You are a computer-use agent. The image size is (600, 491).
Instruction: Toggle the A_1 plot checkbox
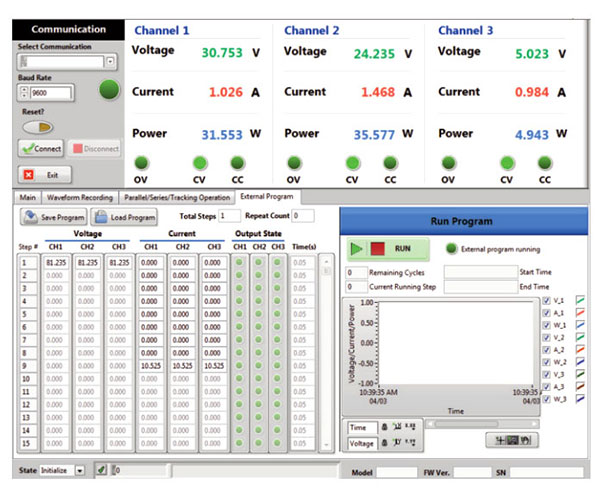(546, 313)
